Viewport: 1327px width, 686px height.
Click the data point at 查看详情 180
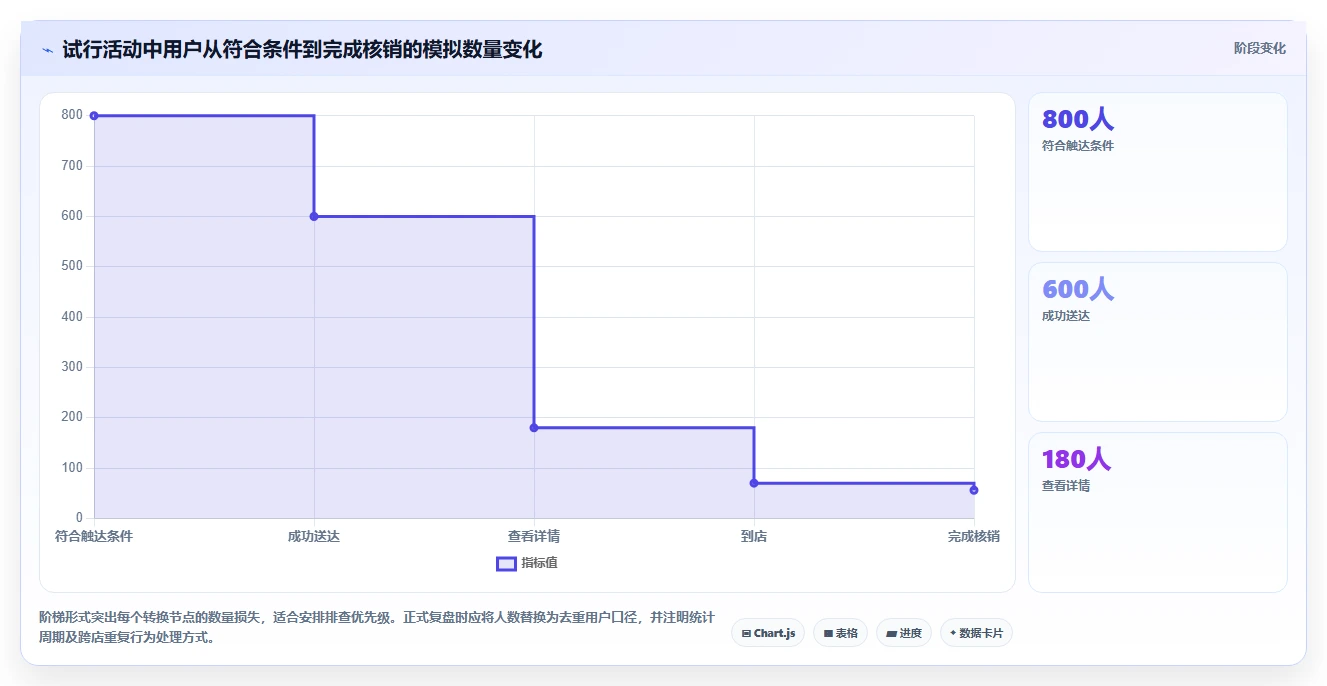click(534, 428)
